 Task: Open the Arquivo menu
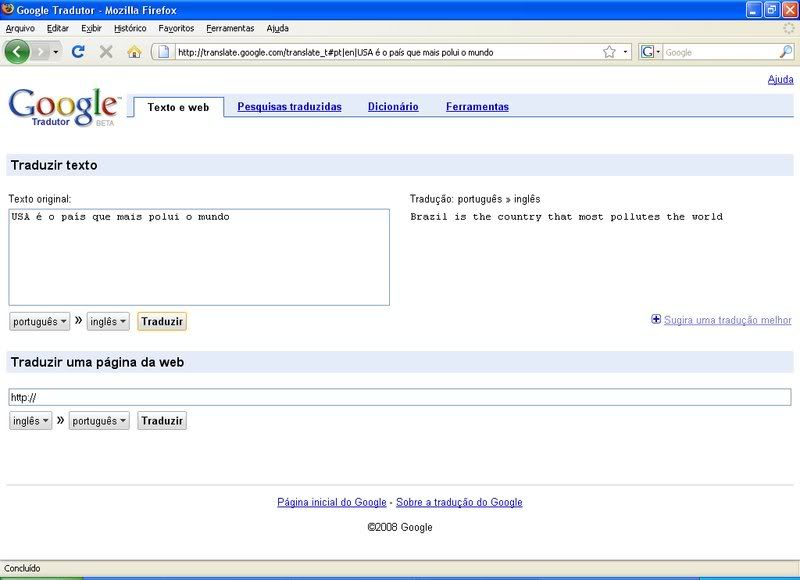[x=20, y=29]
